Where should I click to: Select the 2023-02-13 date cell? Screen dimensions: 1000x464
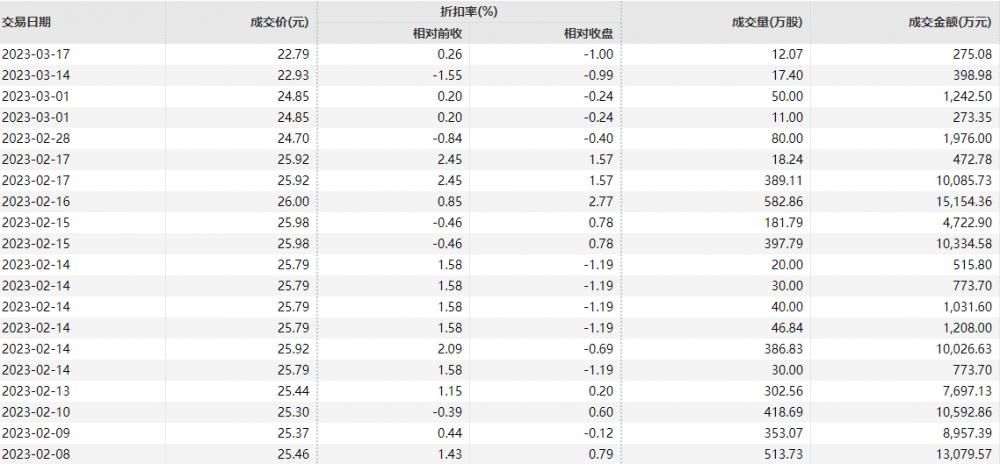[x=36, y=391]
